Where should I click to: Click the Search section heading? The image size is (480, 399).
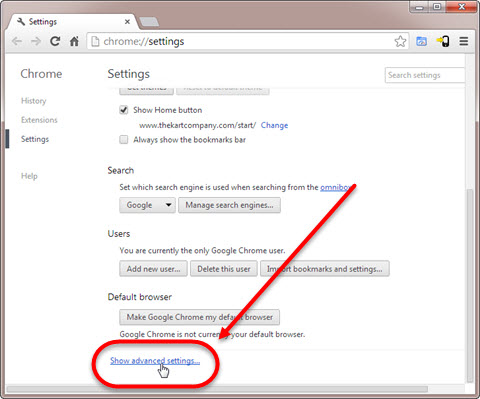121,170
